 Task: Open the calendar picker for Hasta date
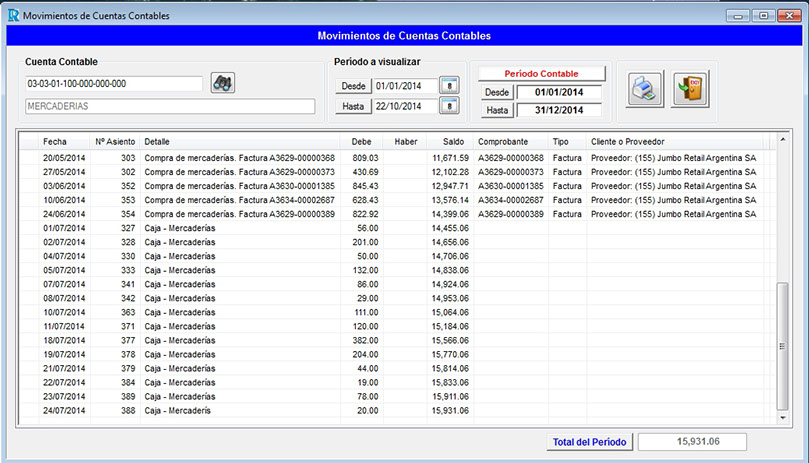pos(449,106)
